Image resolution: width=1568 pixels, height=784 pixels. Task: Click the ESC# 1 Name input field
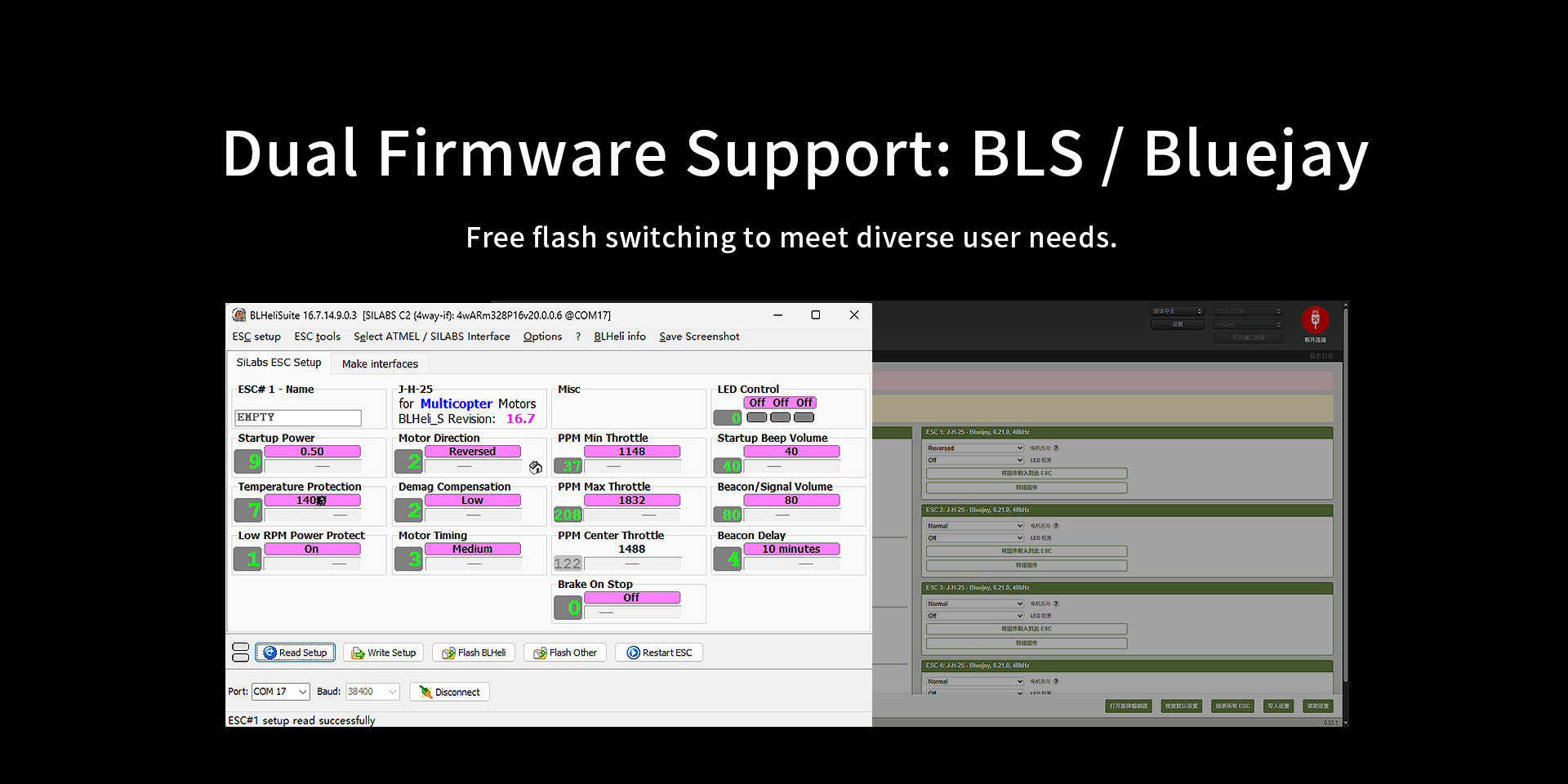tap(298, 417)
